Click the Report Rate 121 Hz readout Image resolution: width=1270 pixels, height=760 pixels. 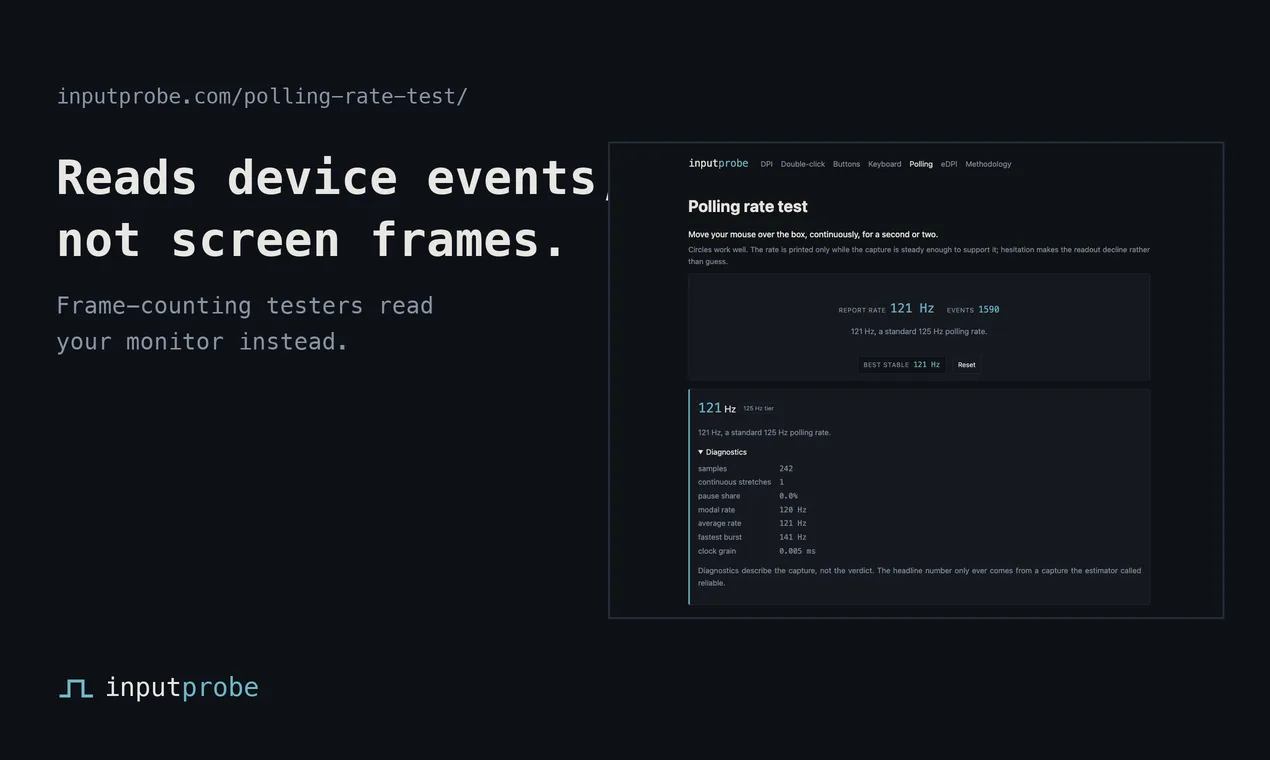(x=886, y=309)
